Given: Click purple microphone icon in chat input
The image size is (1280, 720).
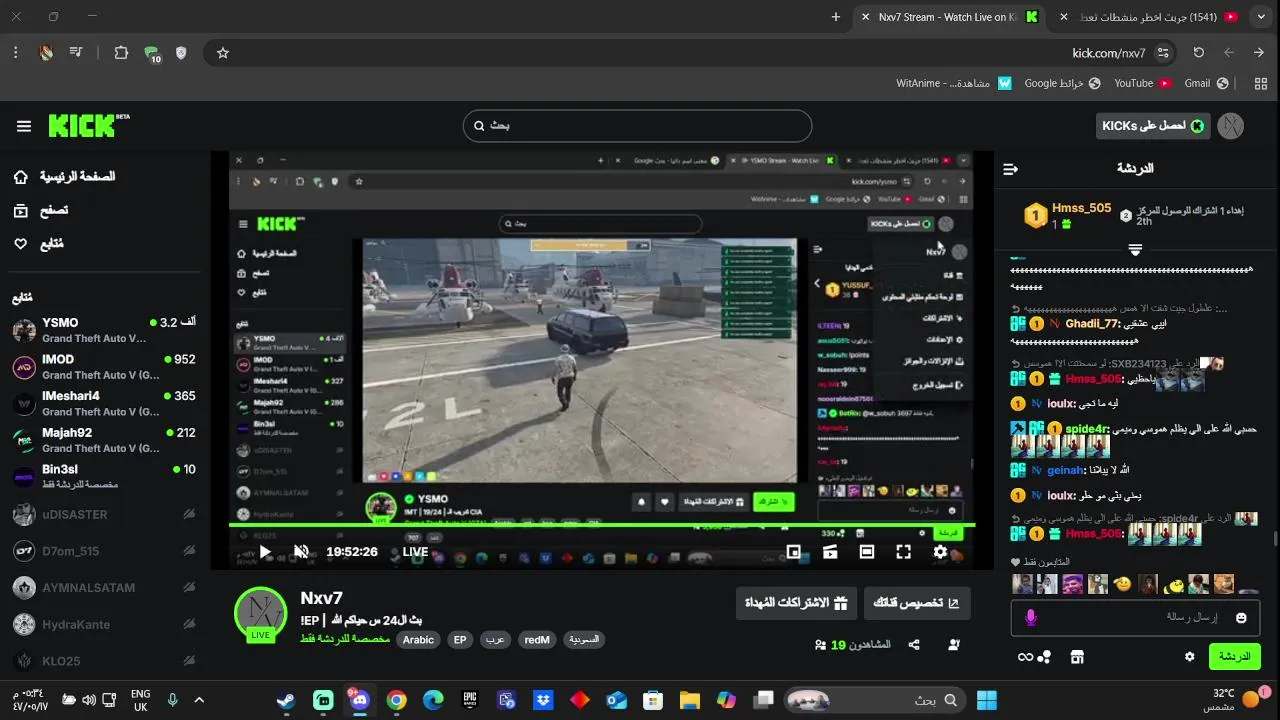Looking at the screenshot, I should pyautogui.click(x=1031, y=618).
